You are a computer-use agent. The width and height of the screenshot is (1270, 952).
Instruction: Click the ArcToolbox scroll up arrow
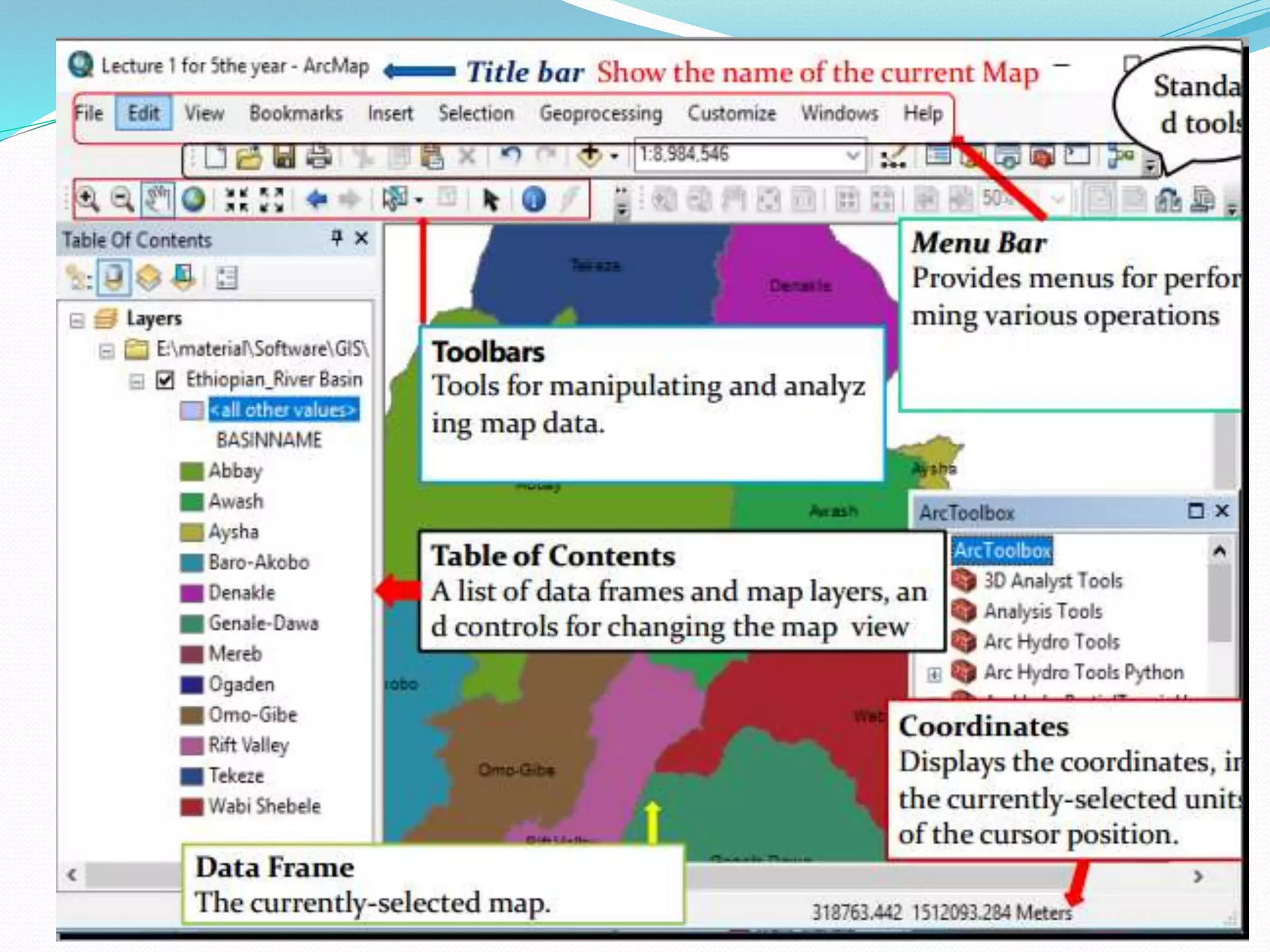[x=1219, y=551]
